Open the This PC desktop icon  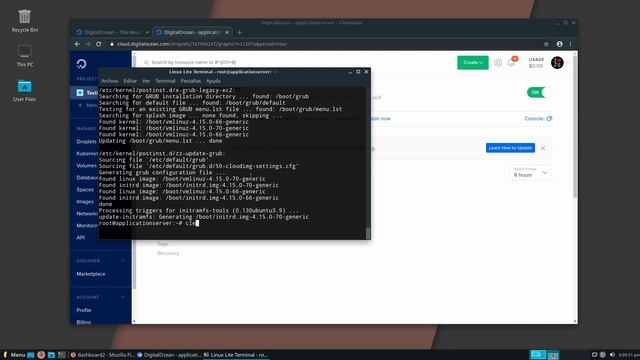(24, 56)
